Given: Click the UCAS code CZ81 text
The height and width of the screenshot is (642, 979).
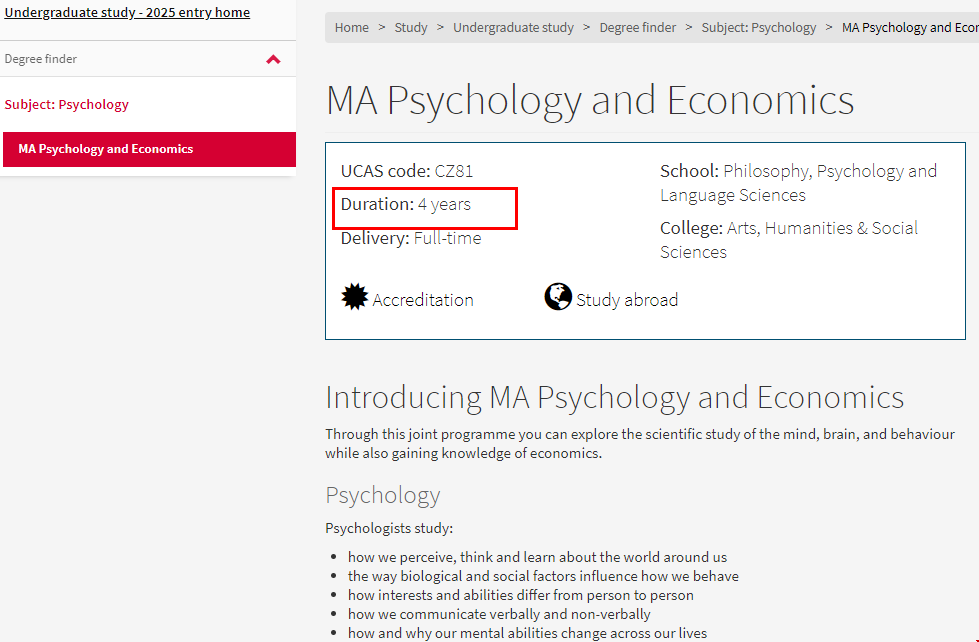Looking at the screenshot, I should [407, 171].
